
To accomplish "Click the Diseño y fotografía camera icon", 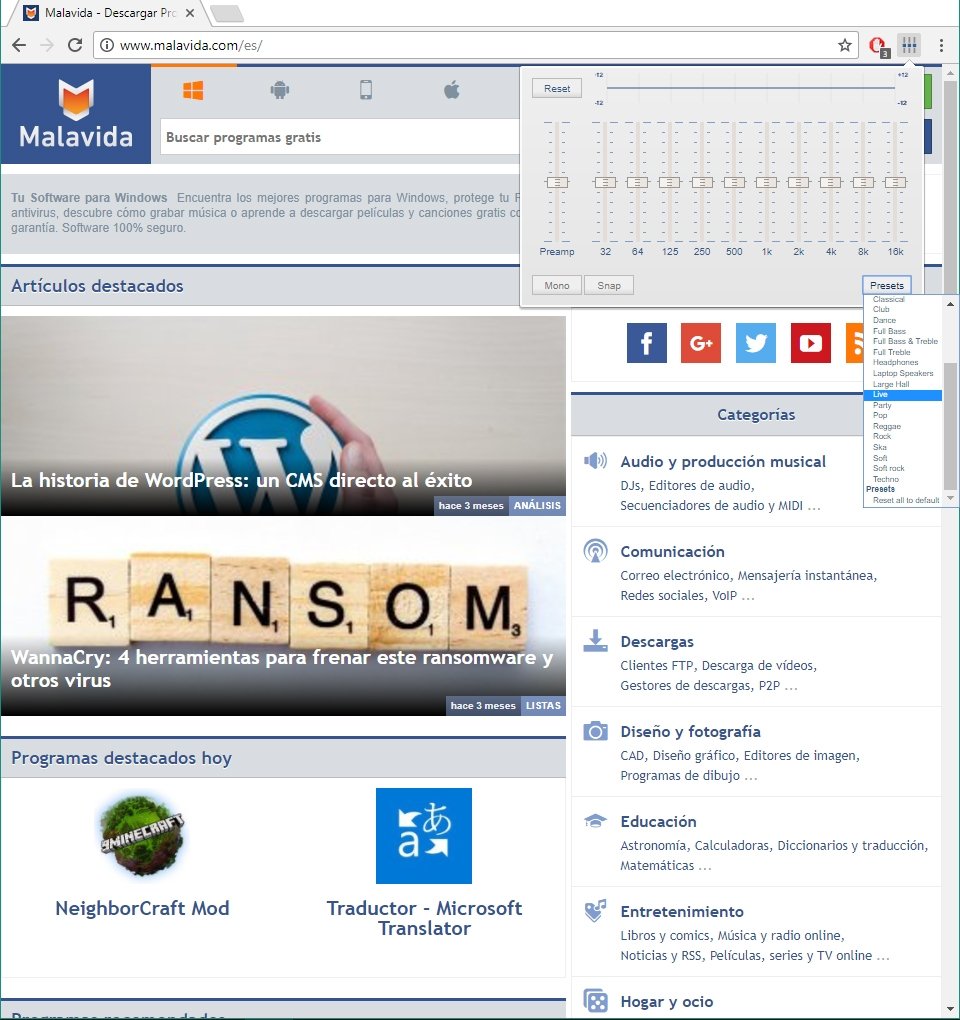I will pyautogui.click(x=595, y=731).
